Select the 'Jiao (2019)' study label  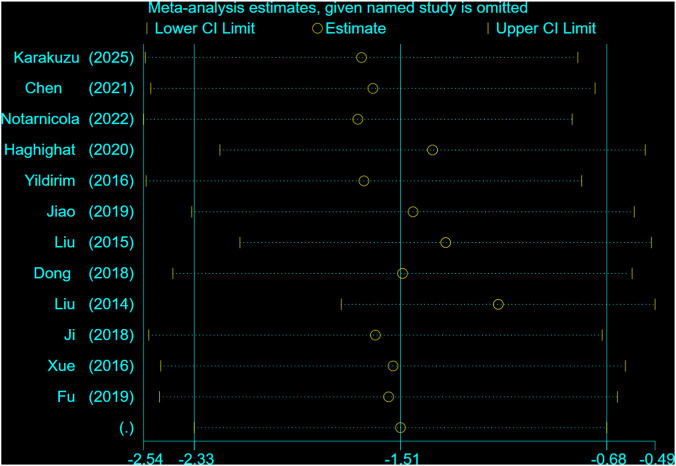click(x=90, y=212)
